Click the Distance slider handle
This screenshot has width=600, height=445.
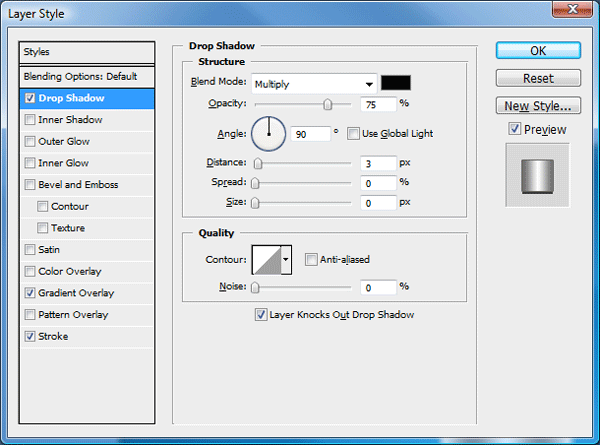258,163
